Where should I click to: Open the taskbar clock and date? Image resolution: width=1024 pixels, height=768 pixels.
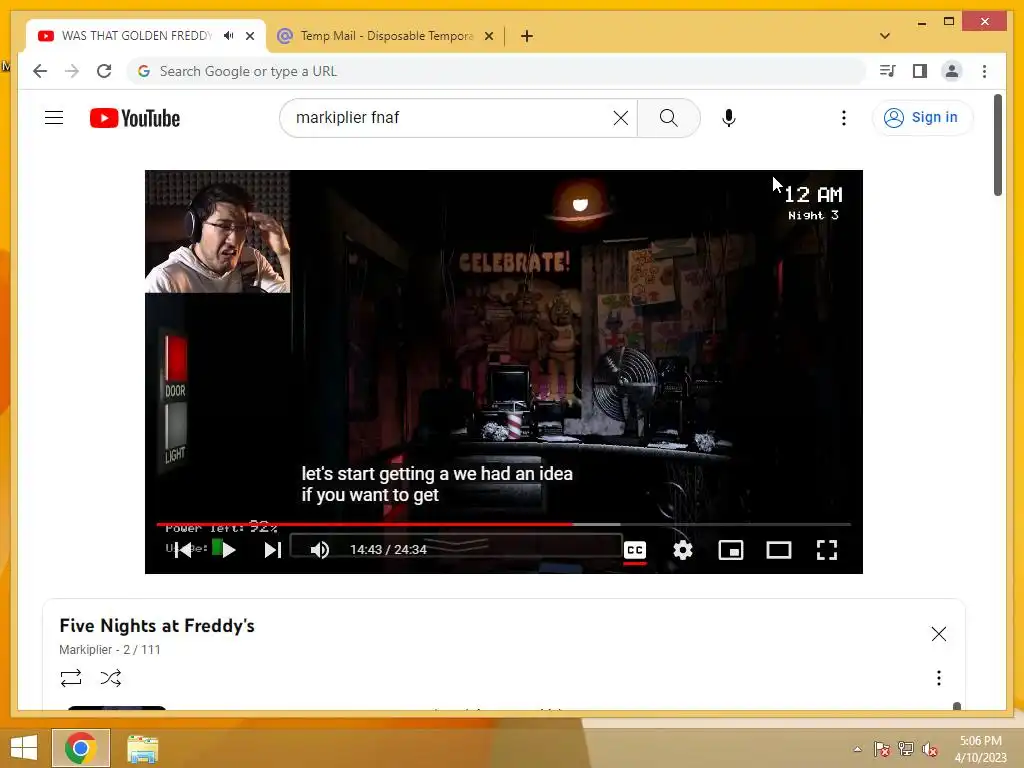[980, 749]
